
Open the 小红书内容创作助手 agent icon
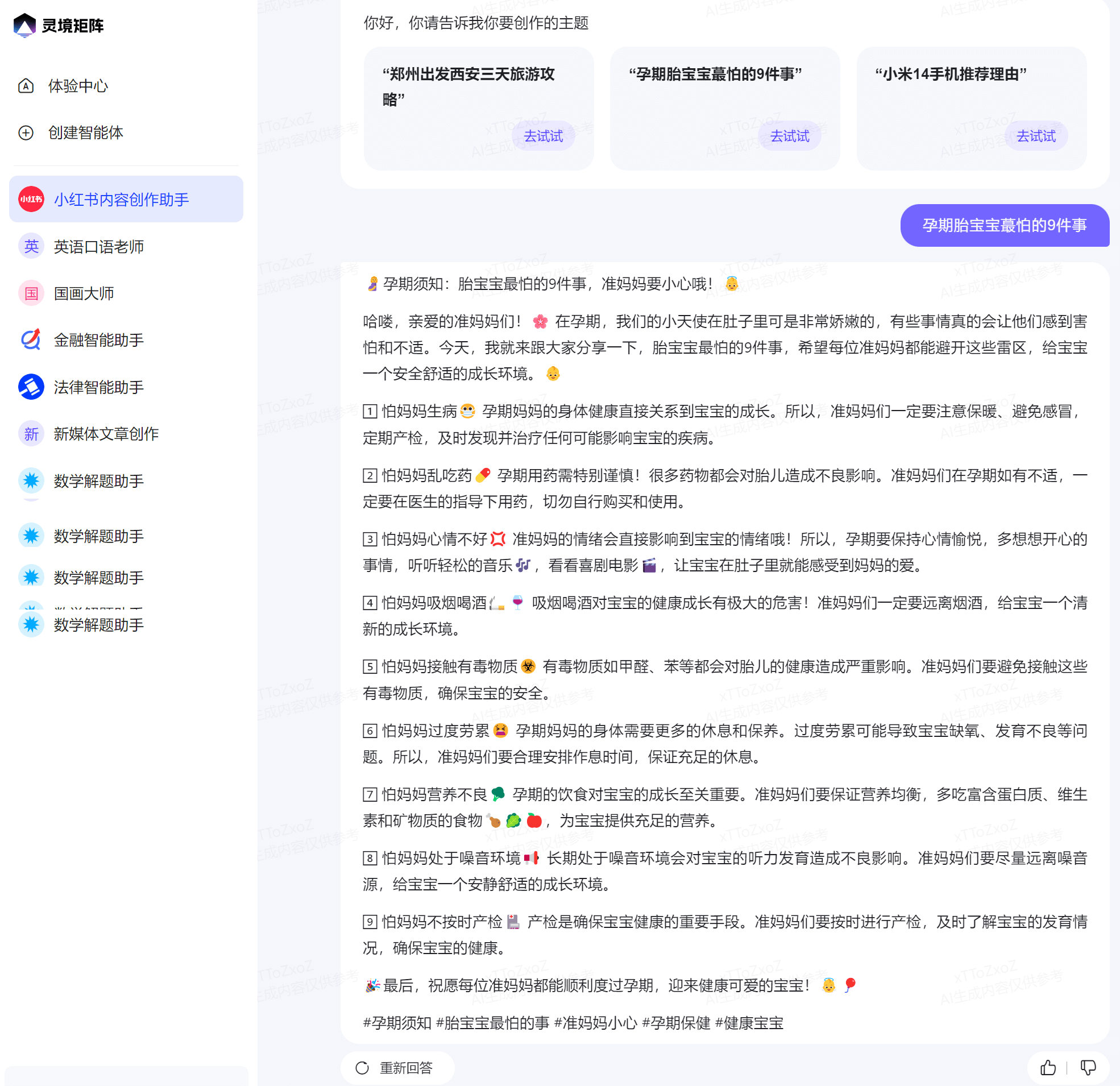31,199
